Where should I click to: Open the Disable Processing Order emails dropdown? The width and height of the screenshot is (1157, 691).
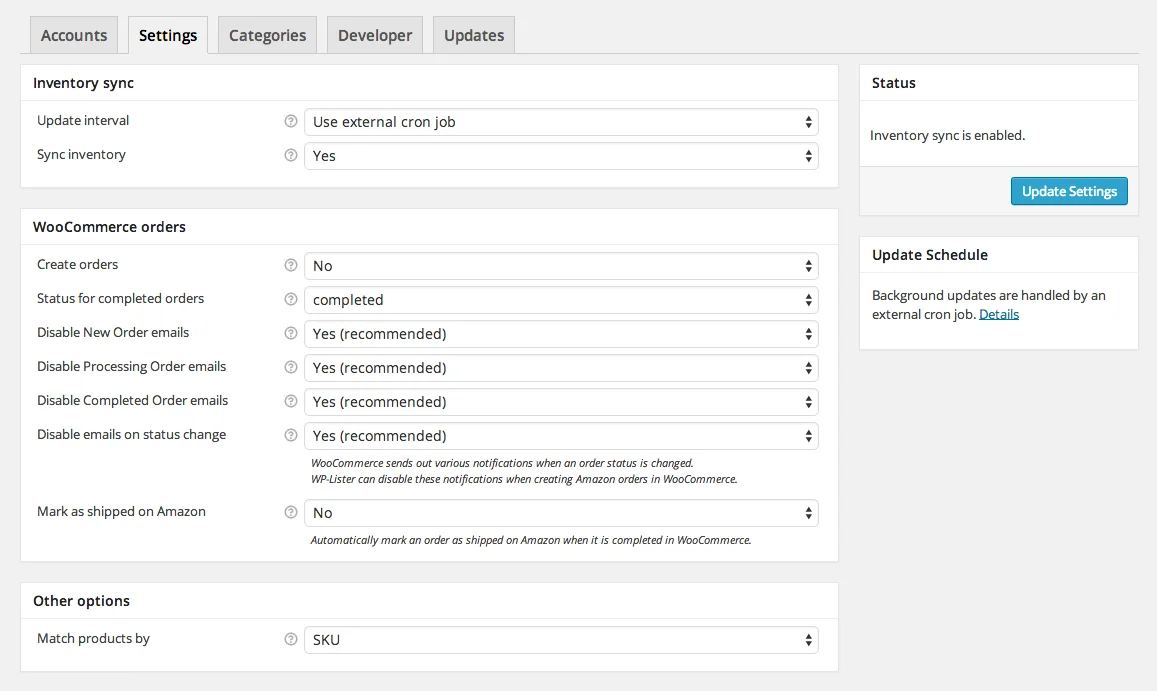pyautogui.click(x=561, y=367)
